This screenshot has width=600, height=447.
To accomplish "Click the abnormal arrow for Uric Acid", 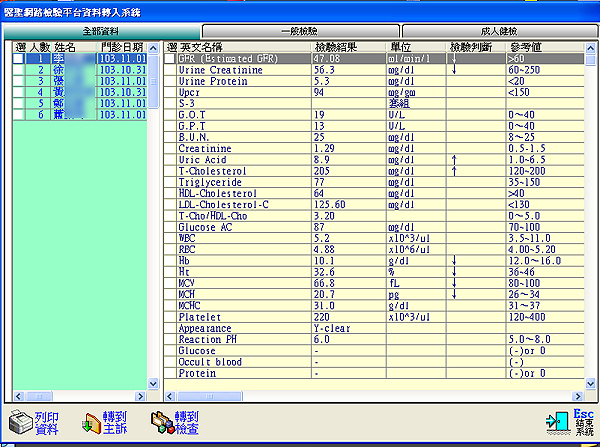I will point(453,160).
